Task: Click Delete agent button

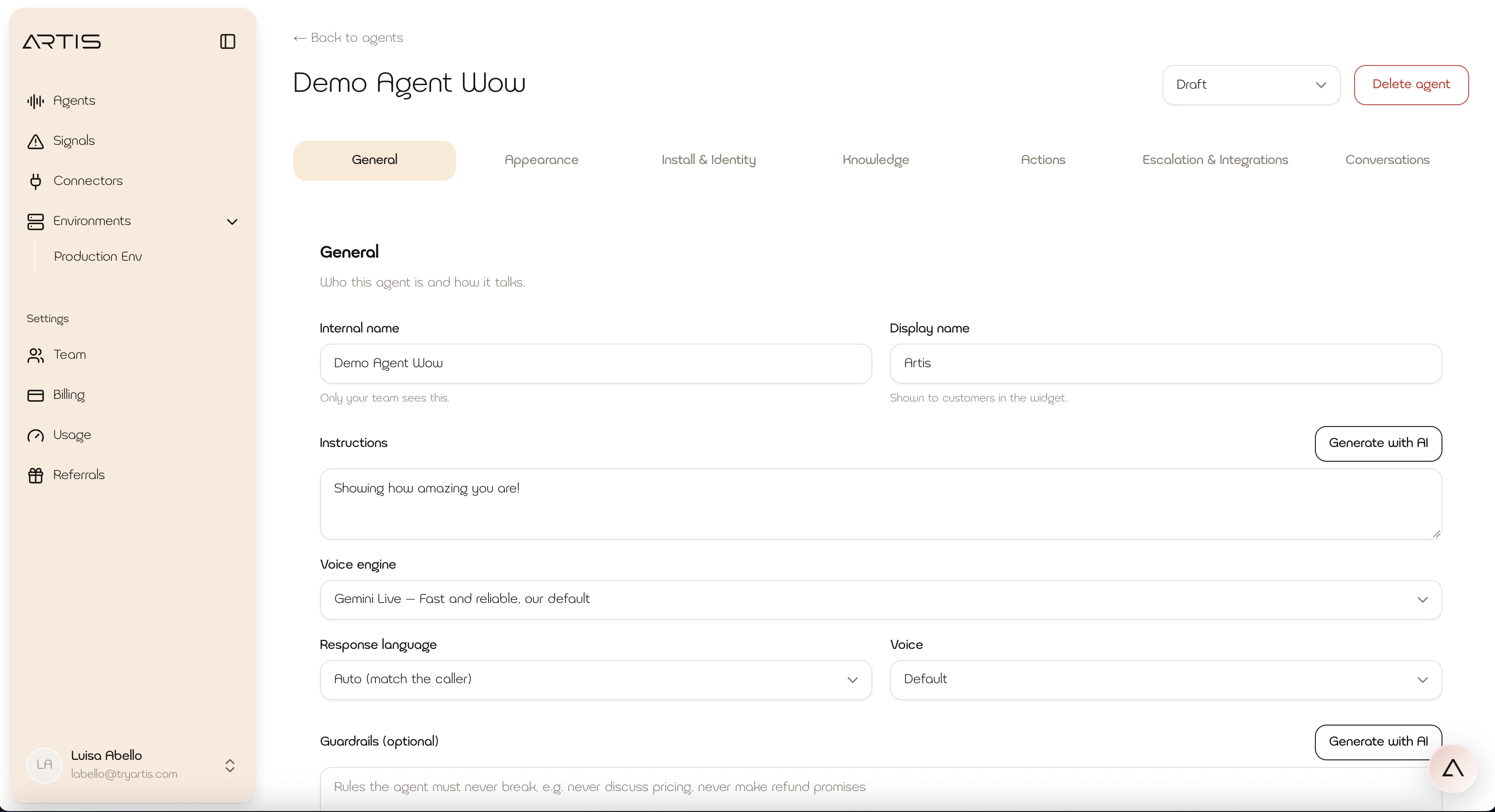Action: click(x=1411, y=85)
